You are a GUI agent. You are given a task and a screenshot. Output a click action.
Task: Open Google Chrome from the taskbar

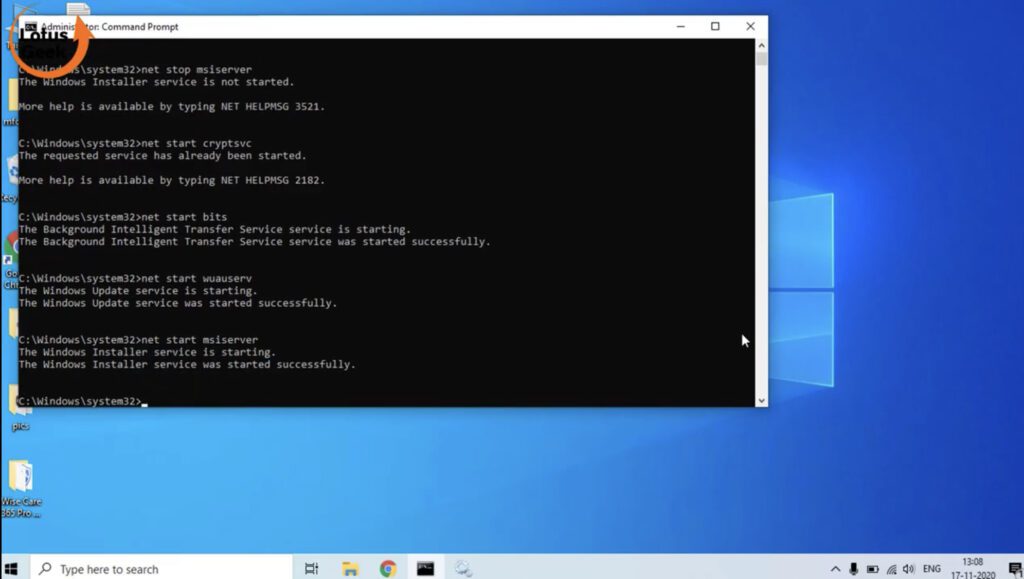pyautogui.click(x=388, y=569)
